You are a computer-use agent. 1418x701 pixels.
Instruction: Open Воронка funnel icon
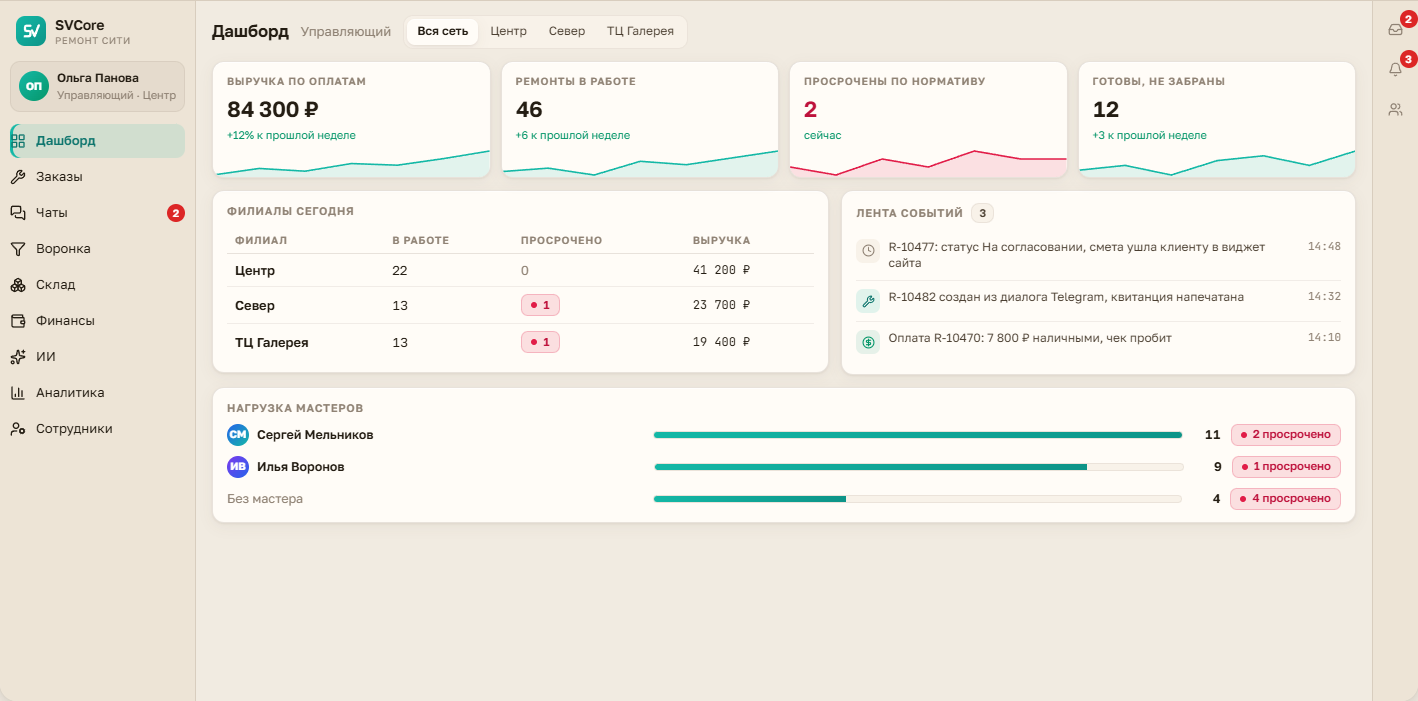(x=18, y=249)
